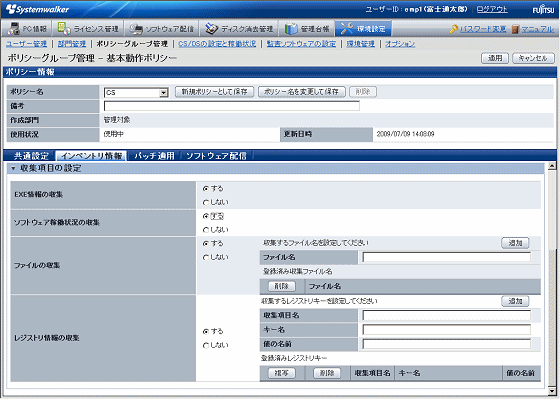Select する for ファイルの収集

[x=205, y=243]
